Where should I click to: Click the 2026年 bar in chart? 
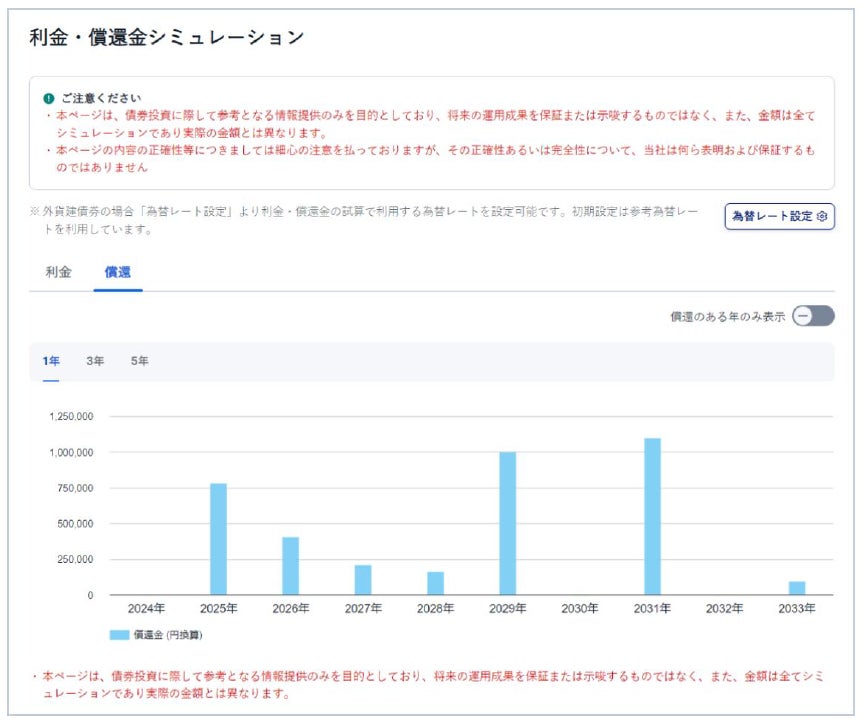point(291,566)
